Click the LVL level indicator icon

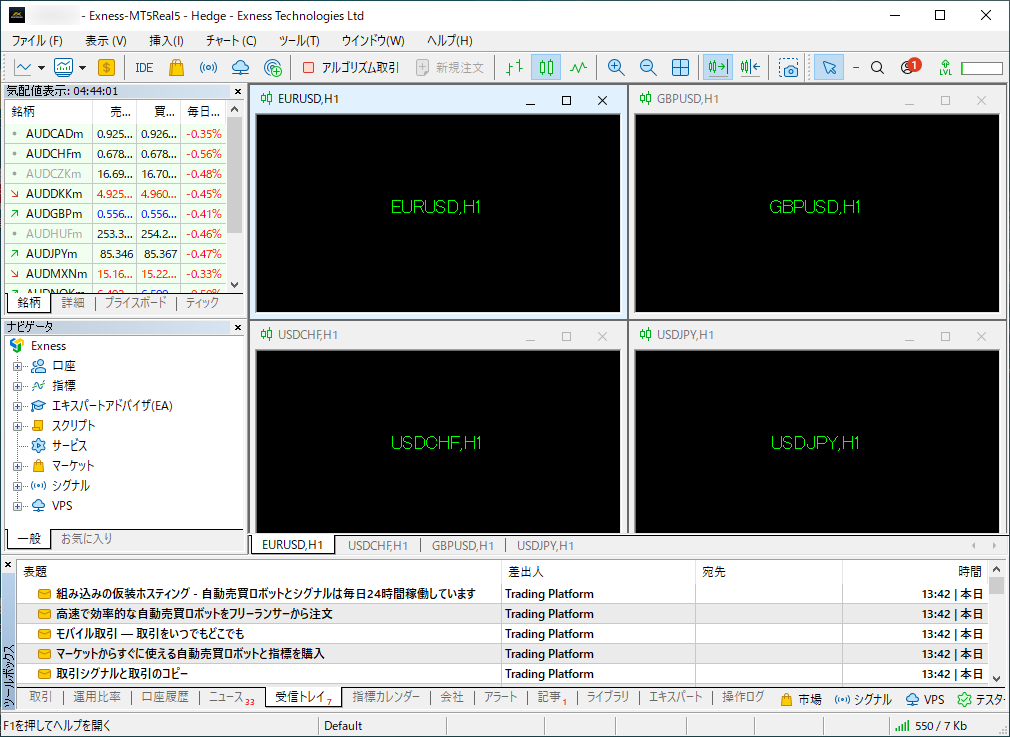pos(946,68)
